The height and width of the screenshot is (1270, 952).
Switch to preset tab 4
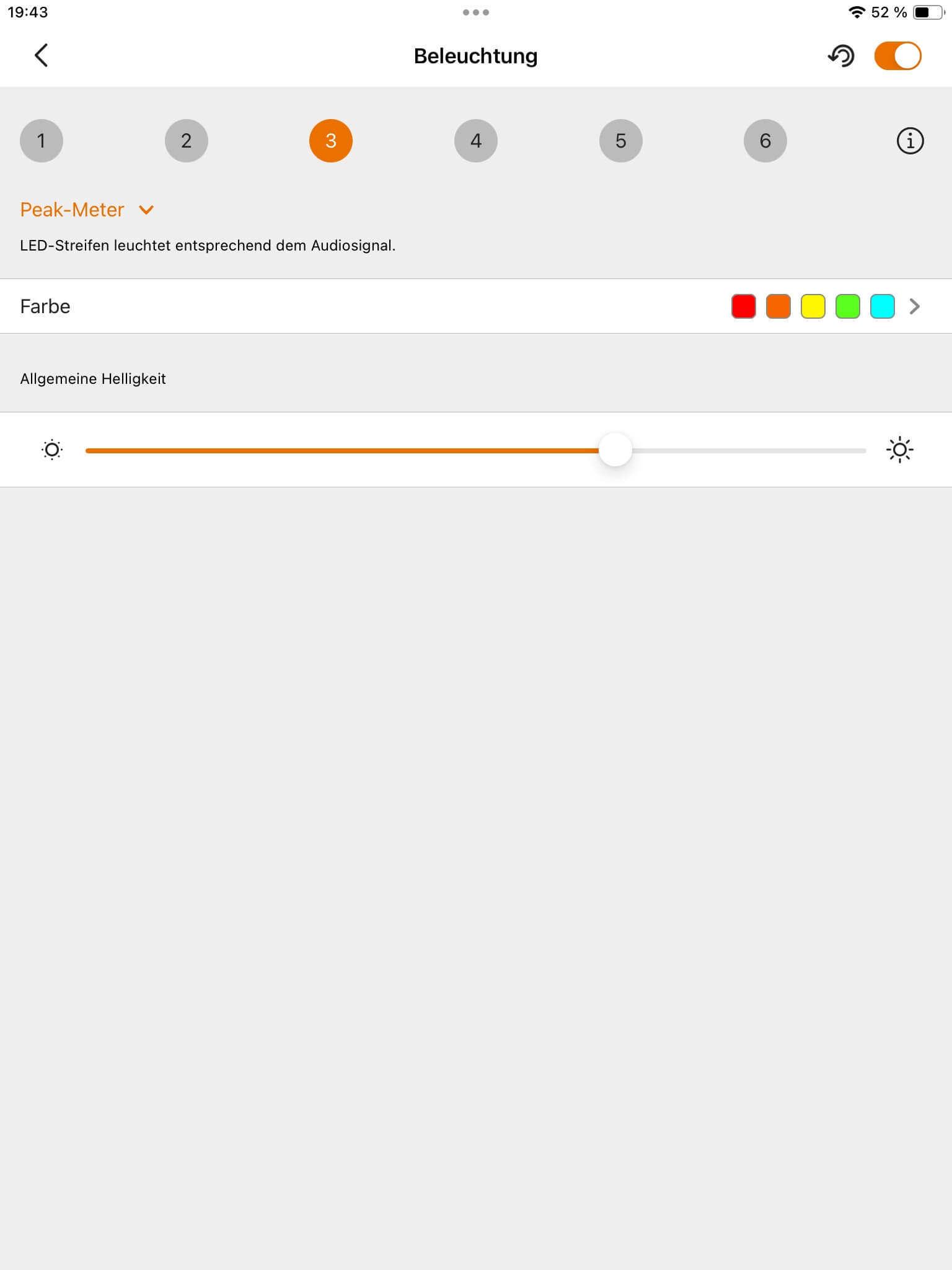pyautogui.click(x=476, y=141)
